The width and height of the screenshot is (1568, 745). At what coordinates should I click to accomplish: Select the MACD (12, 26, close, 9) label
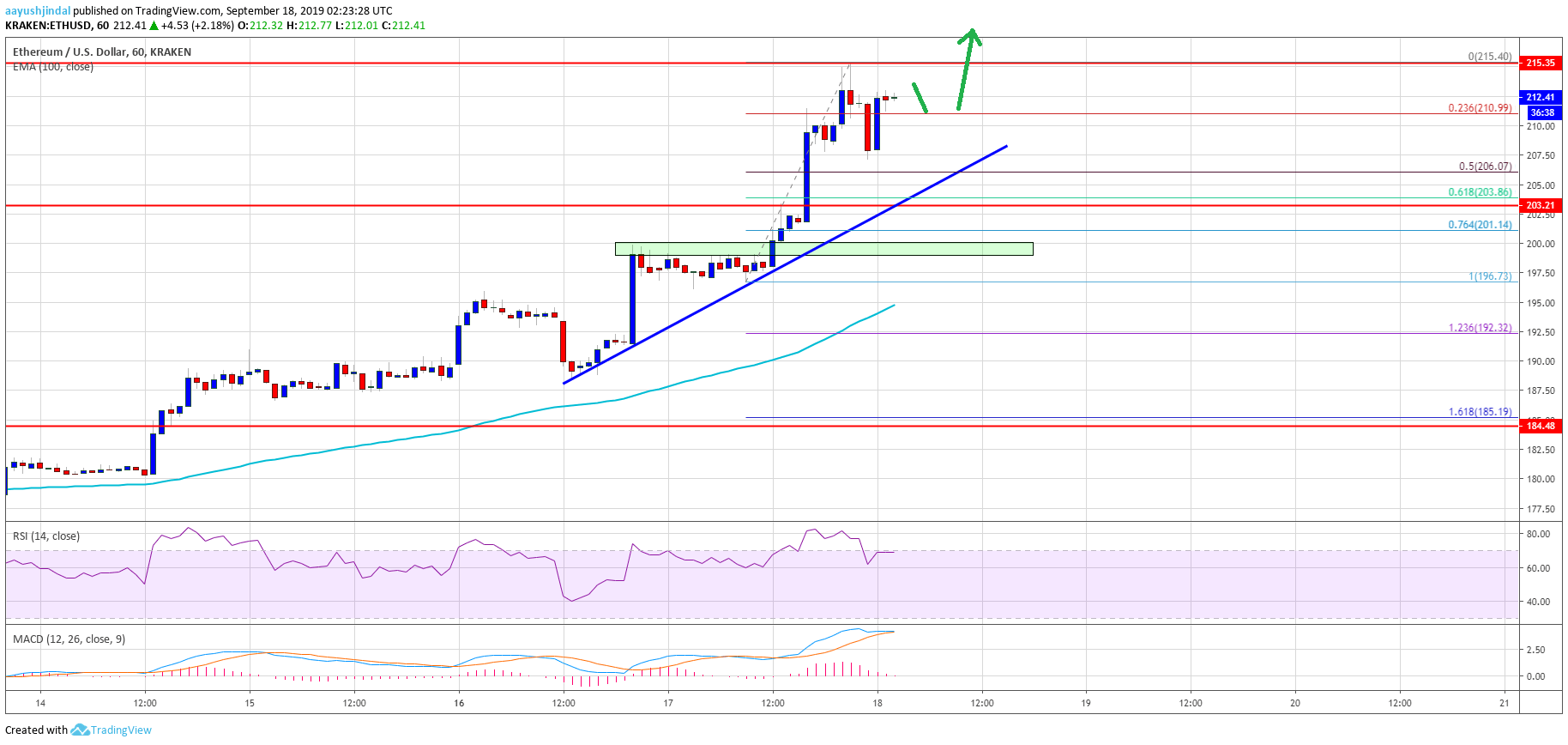tap(69, 639)
